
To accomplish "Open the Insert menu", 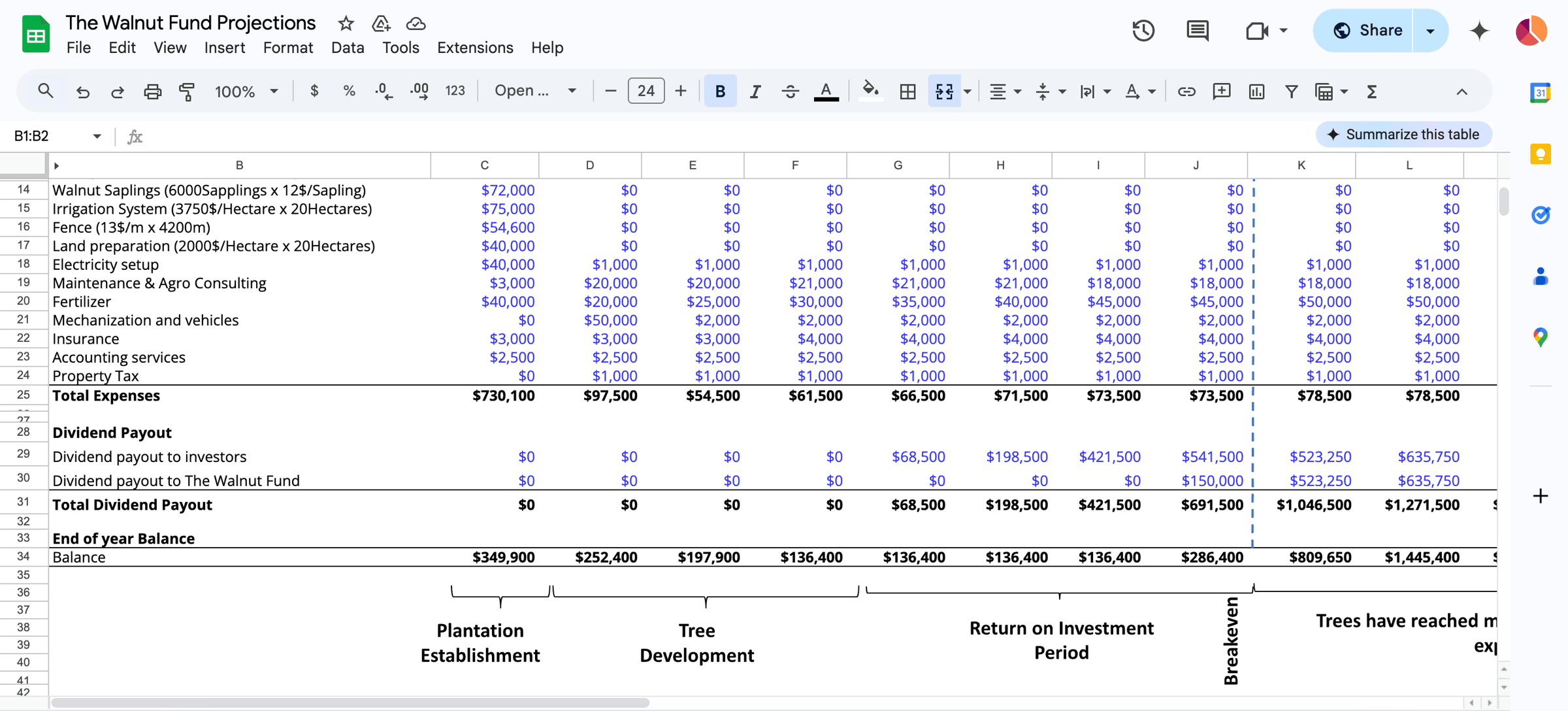I will click(224, 48).
